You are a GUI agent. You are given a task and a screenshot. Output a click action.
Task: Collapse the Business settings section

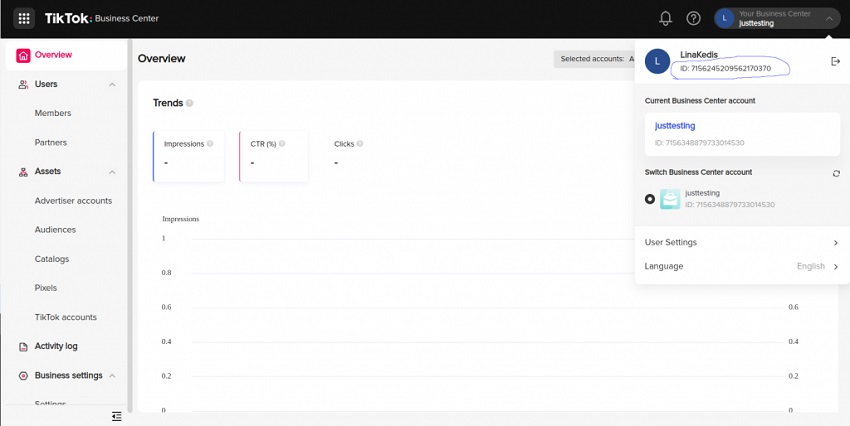click(112, 376)
